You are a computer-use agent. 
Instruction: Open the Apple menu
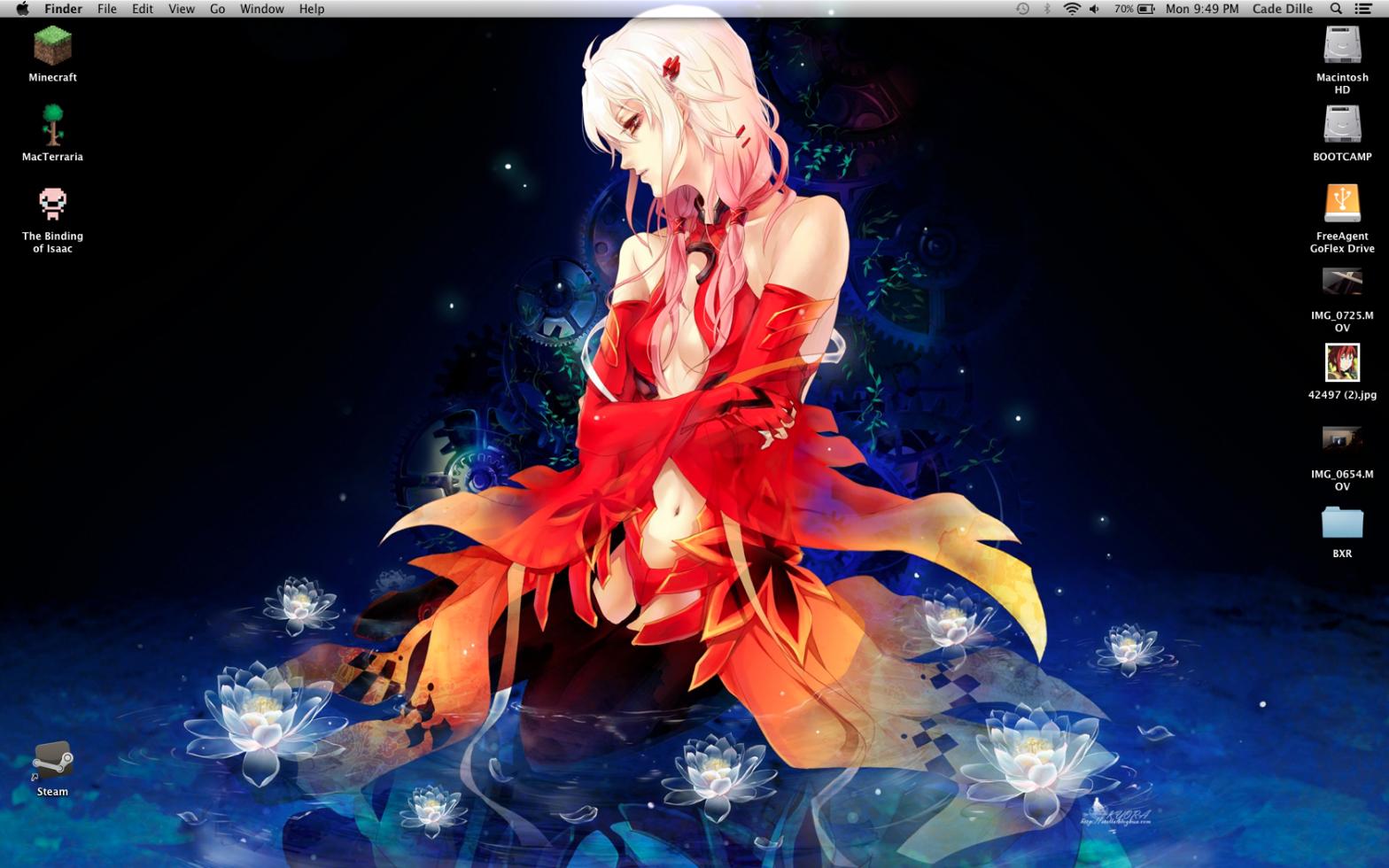[x=22, y=9]
